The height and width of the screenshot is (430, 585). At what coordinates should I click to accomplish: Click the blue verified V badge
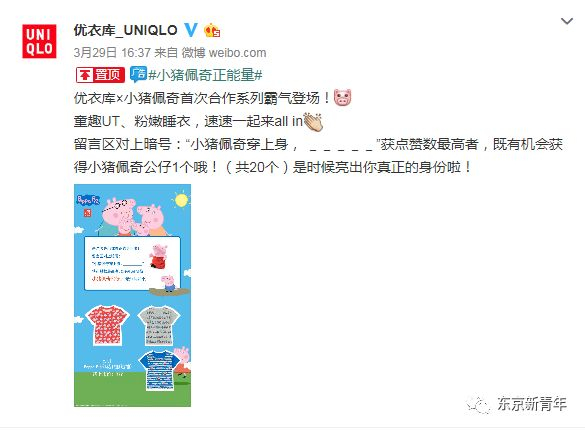[x=191, y=30]
